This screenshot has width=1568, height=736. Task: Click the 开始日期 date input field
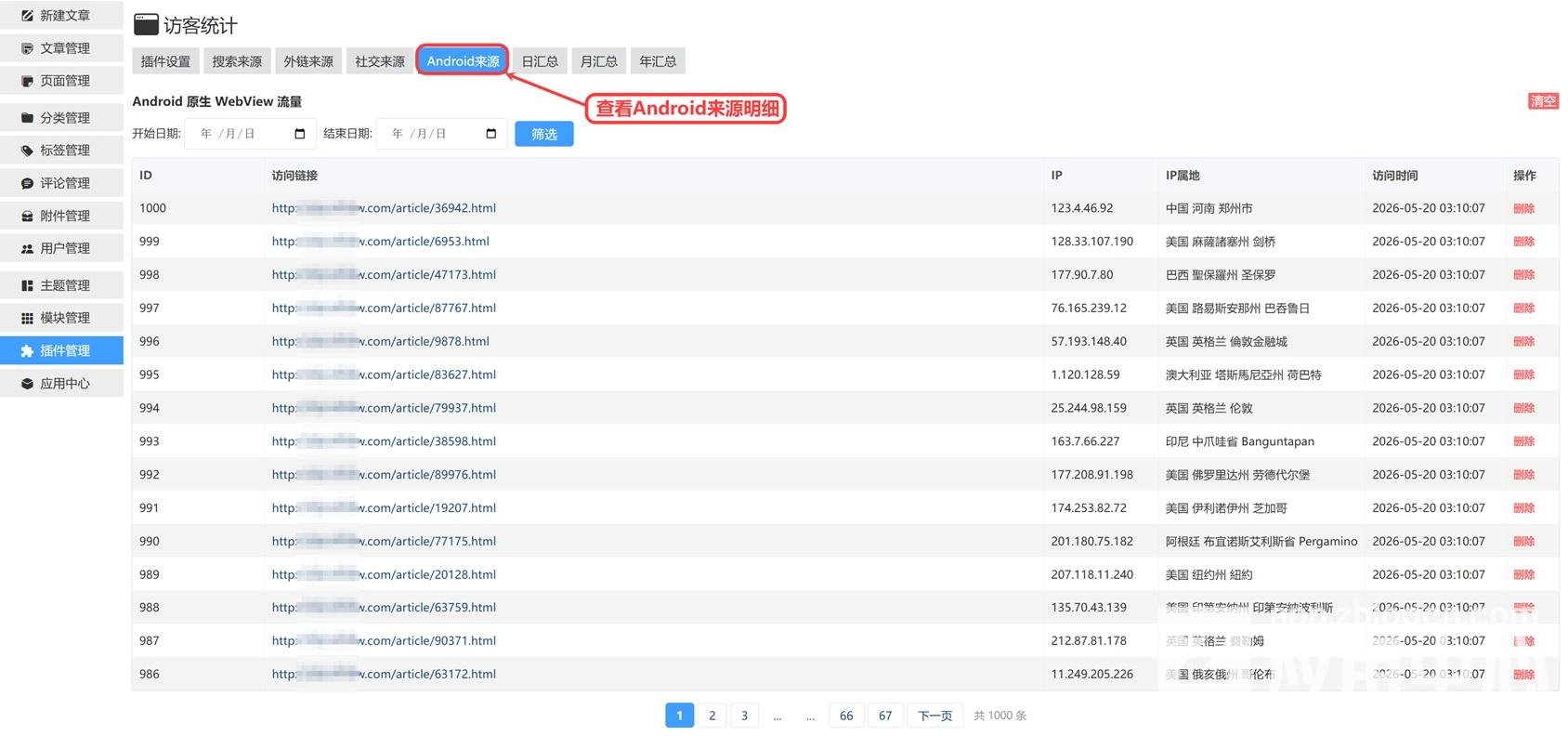tap(251, 134)
